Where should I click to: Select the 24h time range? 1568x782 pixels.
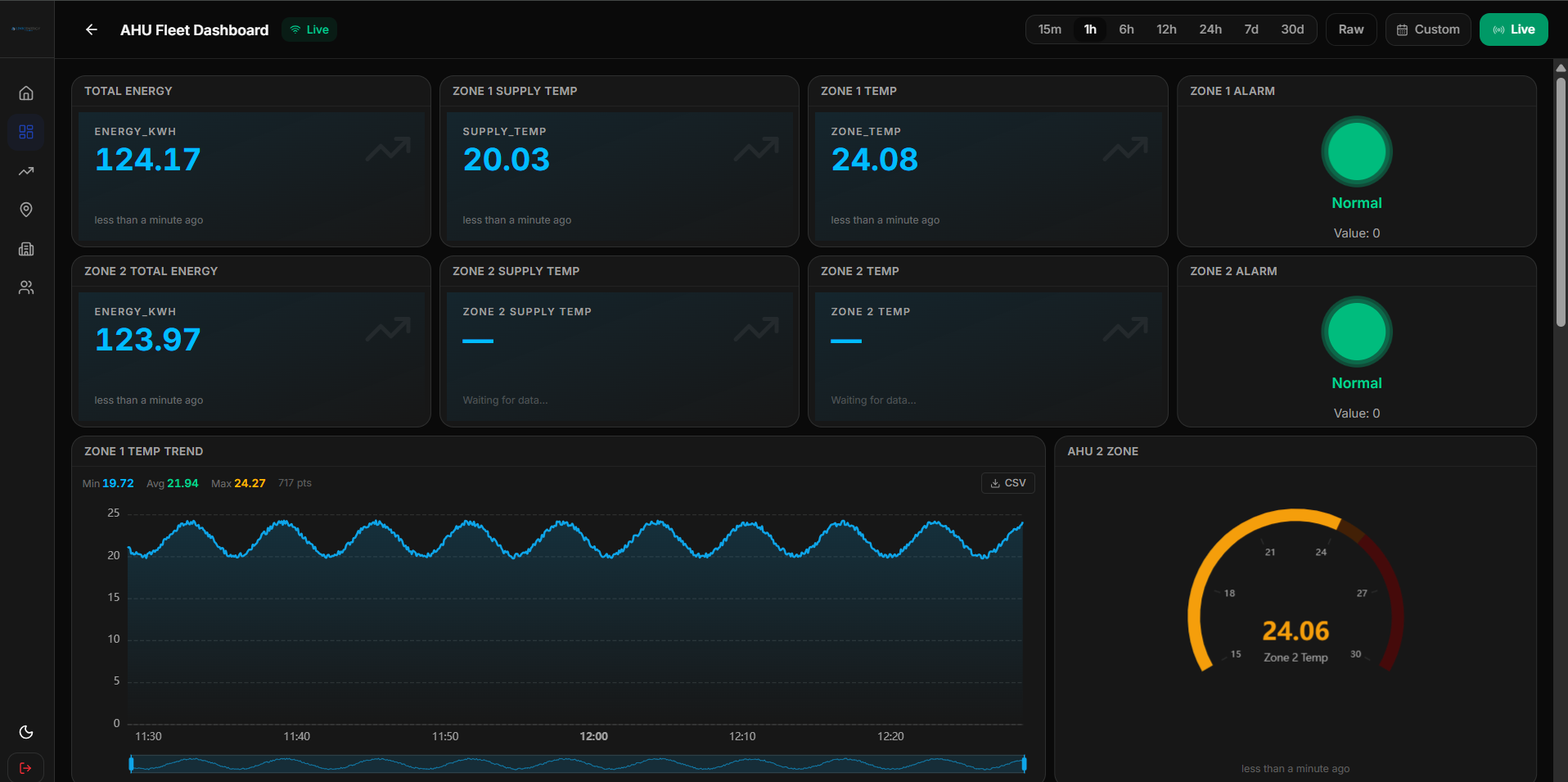point(1210,29)
